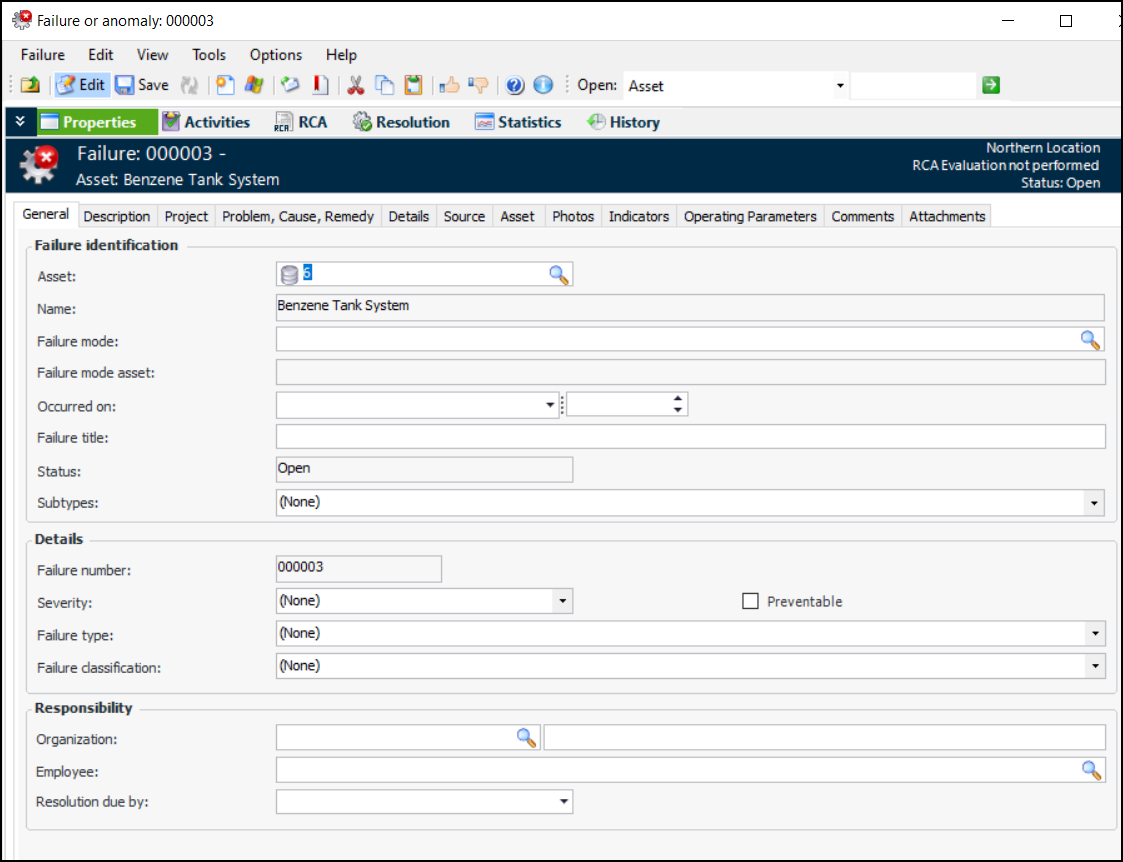Open Asset lookup with magnifier icon
This screenshot has width=1123, height=862.
(559, 275)
